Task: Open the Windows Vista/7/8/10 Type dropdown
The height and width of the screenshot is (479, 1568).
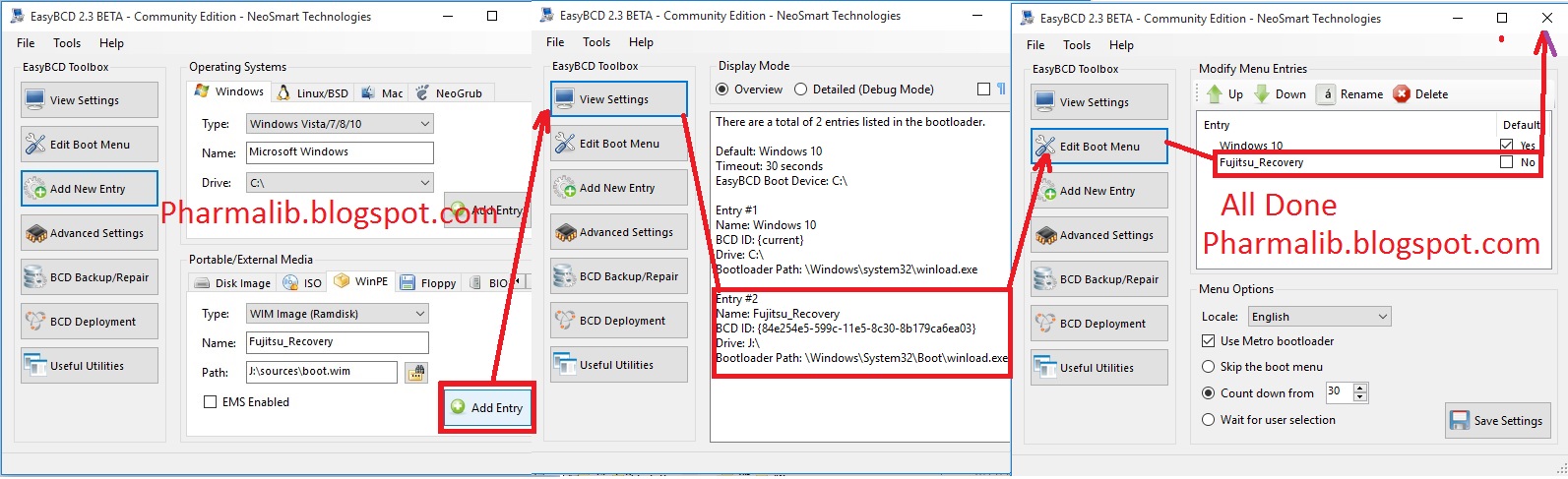Action: coord(340,124)
